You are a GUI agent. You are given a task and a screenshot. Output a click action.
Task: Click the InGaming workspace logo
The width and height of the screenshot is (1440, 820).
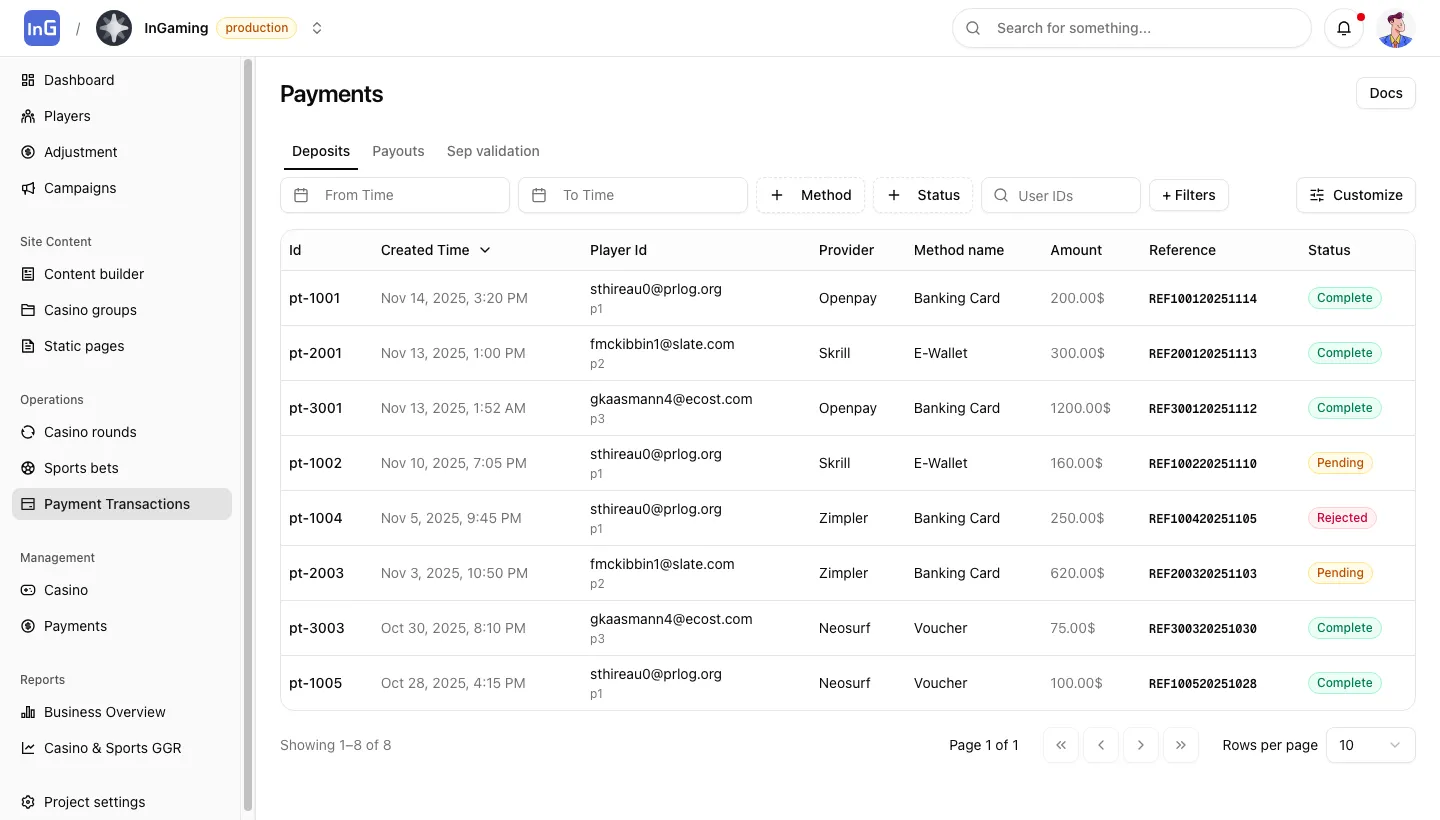click(113, 28)
